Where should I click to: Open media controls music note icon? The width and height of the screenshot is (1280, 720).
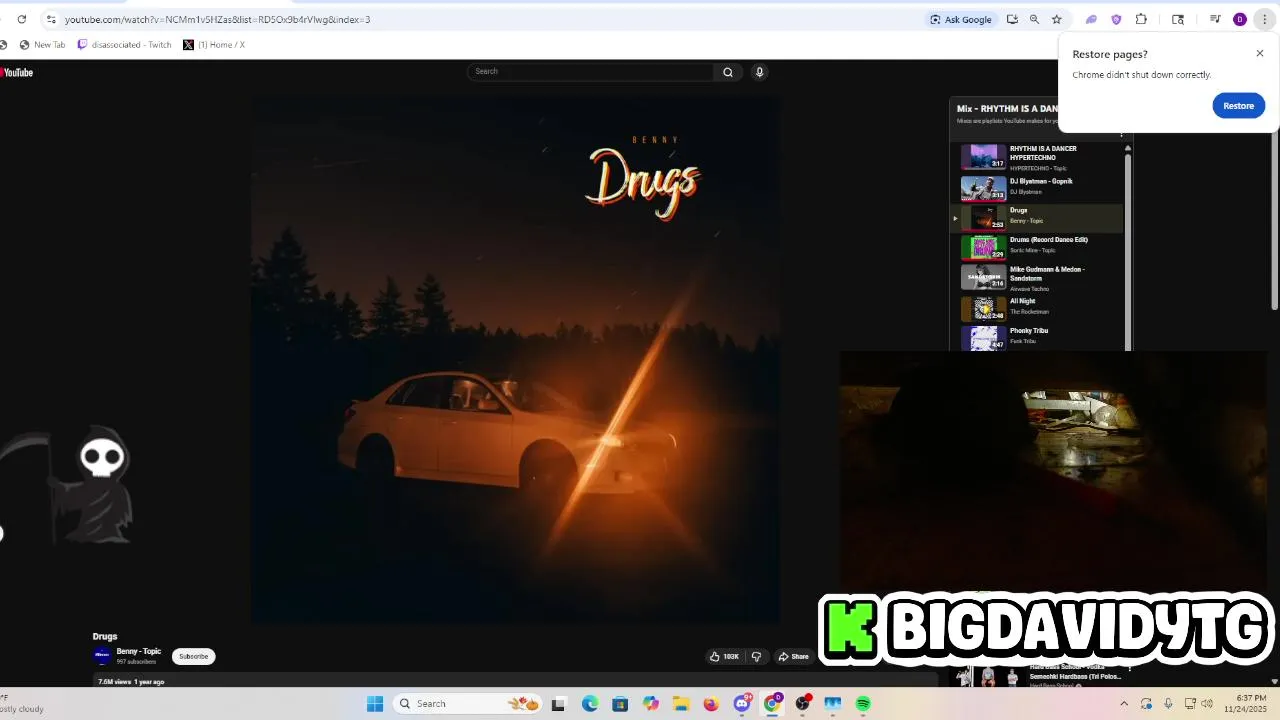[1215, 19]
